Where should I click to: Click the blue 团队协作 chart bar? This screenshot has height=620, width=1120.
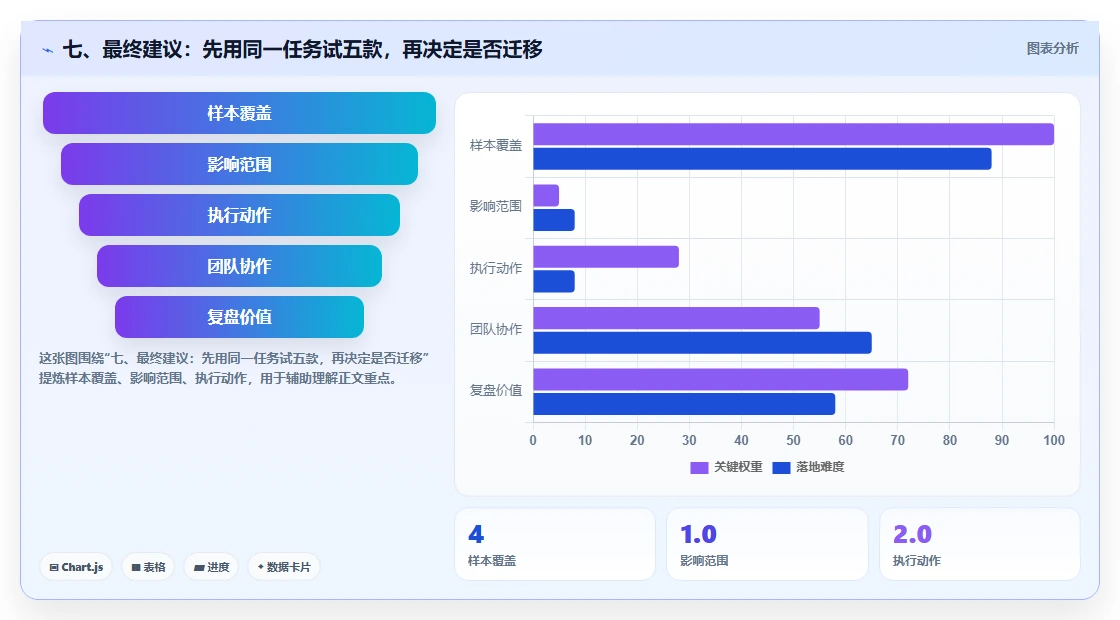703,343
